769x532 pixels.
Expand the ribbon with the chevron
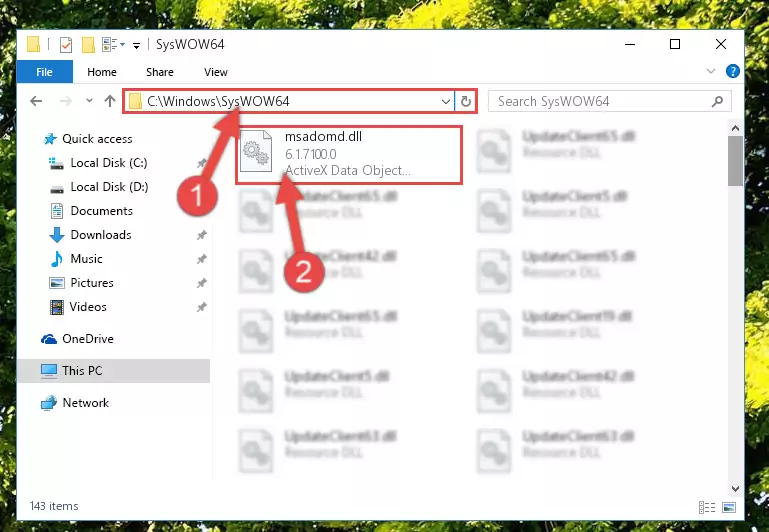click(711, 71)
